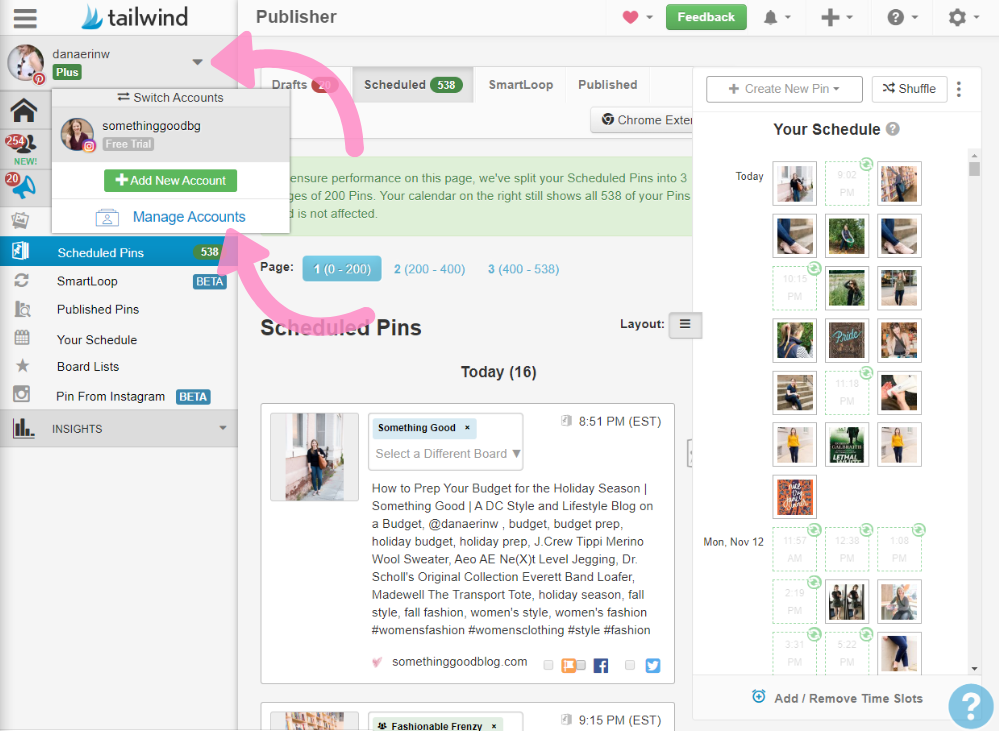
Task: Switch to the SmartLoop tab
Action: tap(521, 85)
